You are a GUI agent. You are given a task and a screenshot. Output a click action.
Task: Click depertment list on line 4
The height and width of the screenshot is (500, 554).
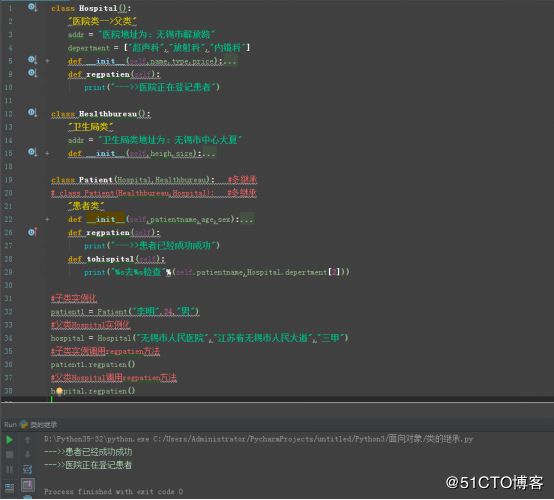[x=159, y=48]
